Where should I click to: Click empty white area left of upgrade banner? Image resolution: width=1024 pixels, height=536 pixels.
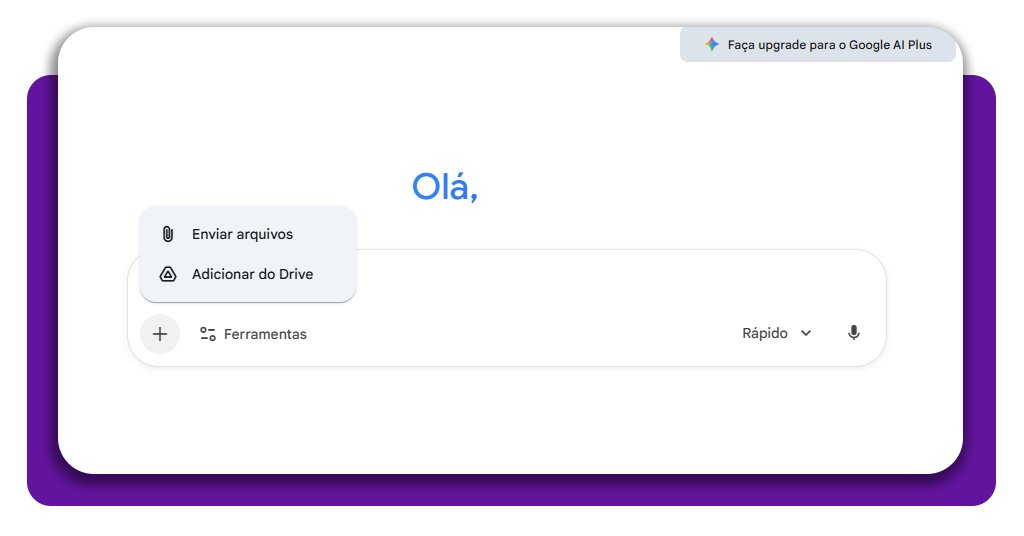[x=400, y=60]
